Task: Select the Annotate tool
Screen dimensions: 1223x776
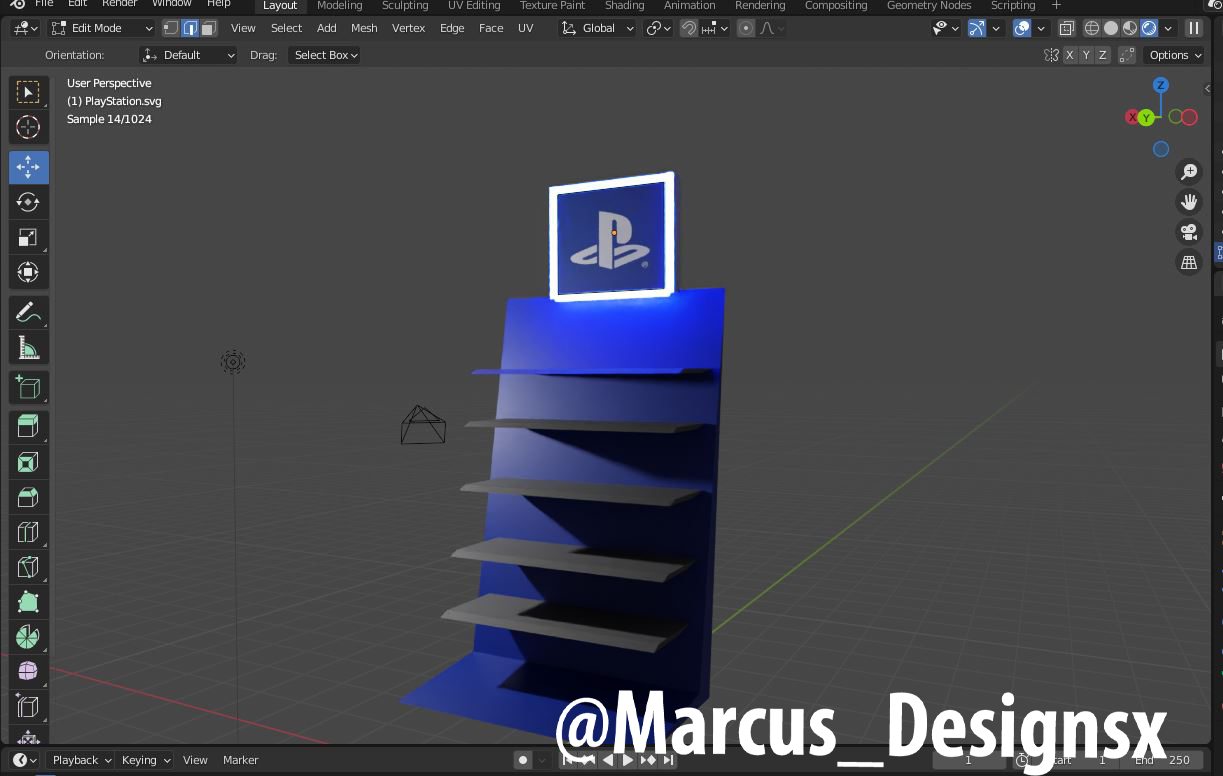Action: tap(28, 313)
